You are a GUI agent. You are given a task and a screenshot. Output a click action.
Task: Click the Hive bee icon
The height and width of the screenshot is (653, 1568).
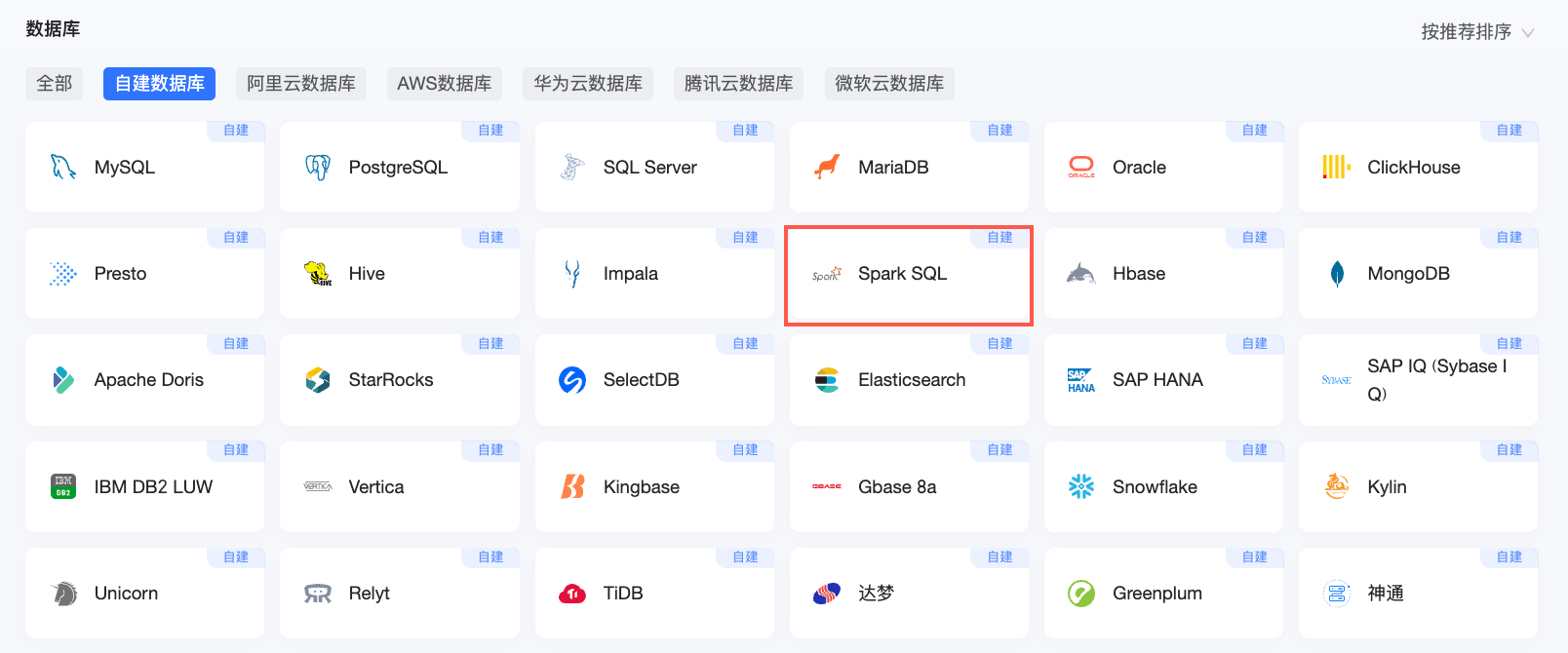(318, 274)
